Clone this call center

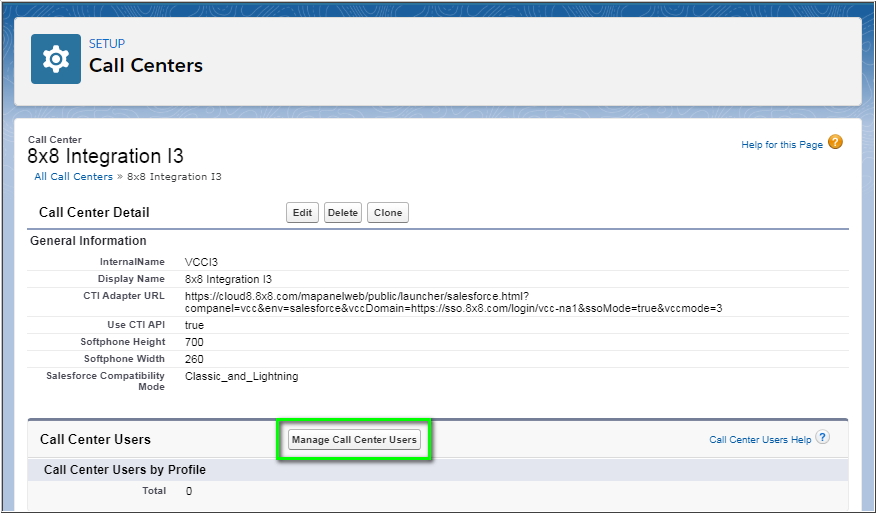pyautogui.click(x=387, y=213)
